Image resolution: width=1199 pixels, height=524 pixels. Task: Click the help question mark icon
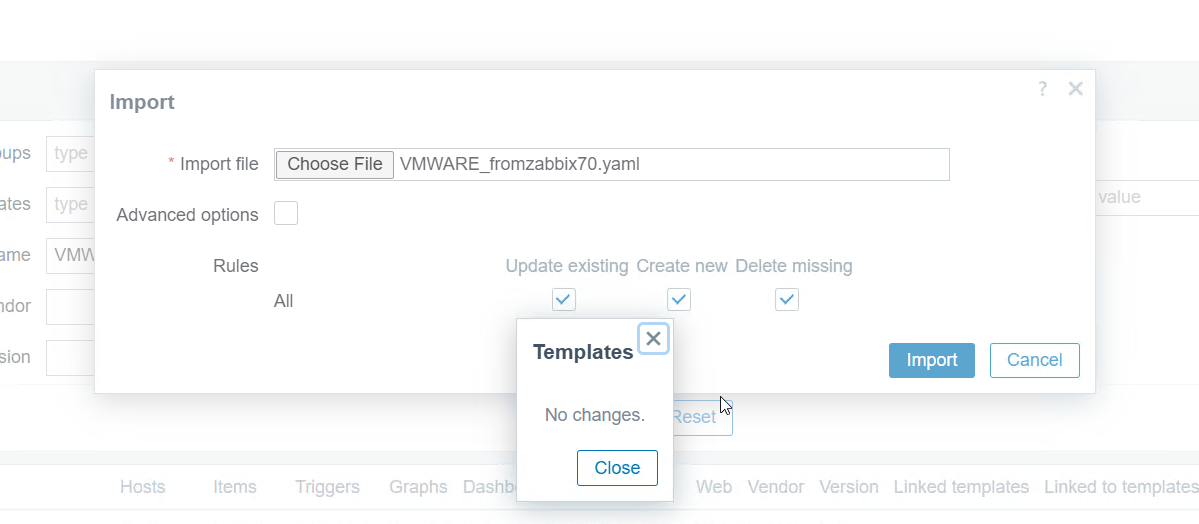1042,89
